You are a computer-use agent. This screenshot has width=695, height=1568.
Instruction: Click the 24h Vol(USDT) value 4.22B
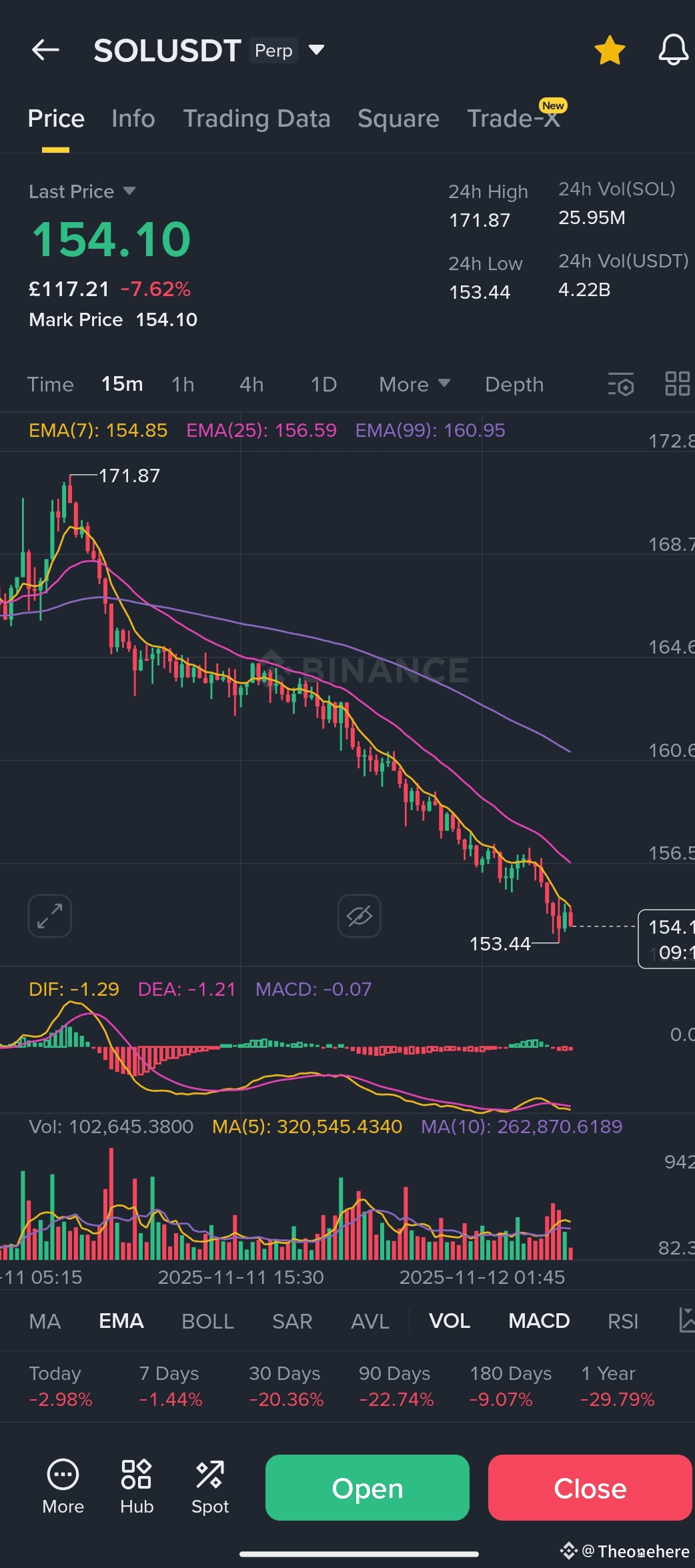584,289
